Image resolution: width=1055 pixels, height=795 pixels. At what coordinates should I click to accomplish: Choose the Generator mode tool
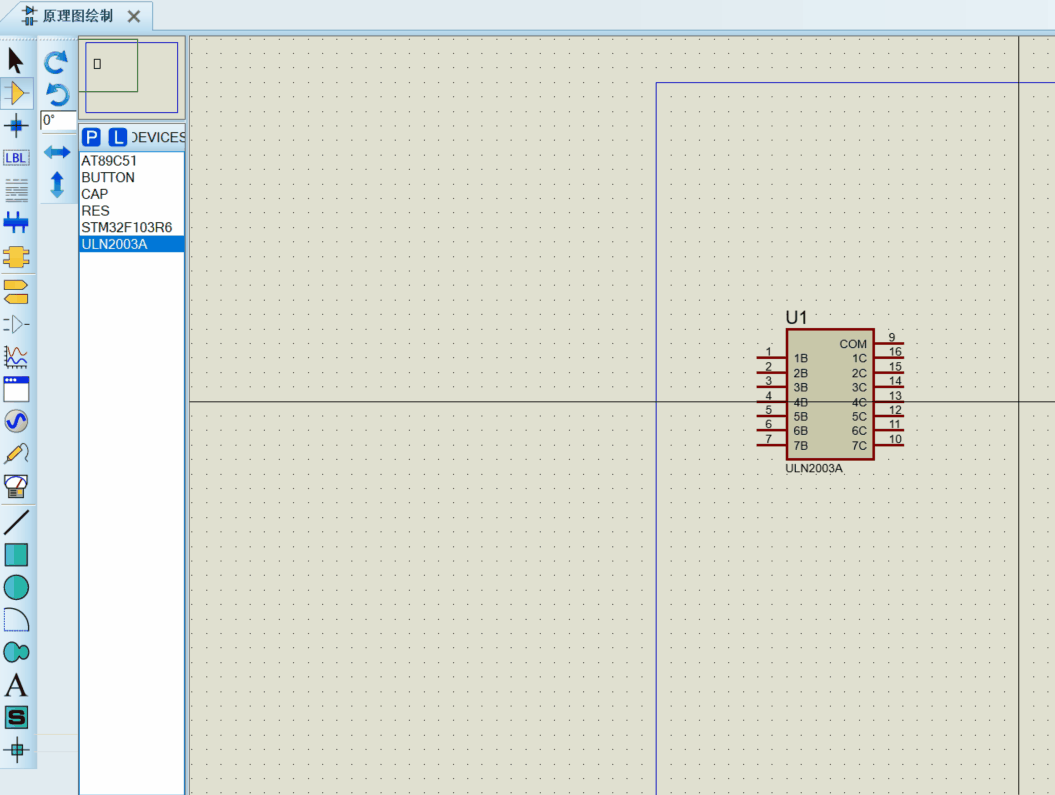pyautogui.click(x=16, y=421)
